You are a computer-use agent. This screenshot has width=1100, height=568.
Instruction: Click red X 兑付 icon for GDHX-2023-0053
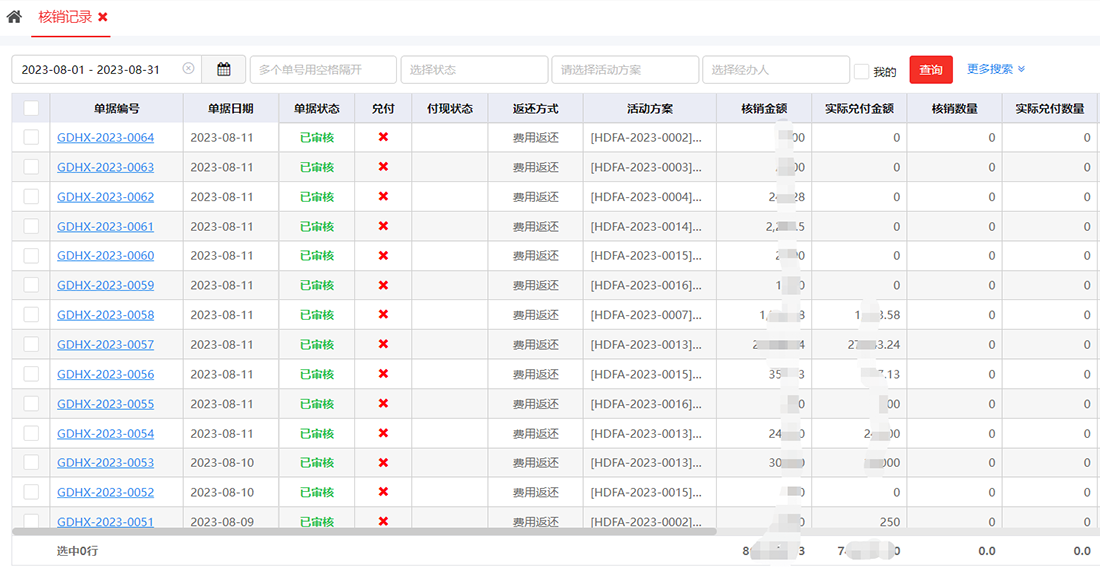383,463
